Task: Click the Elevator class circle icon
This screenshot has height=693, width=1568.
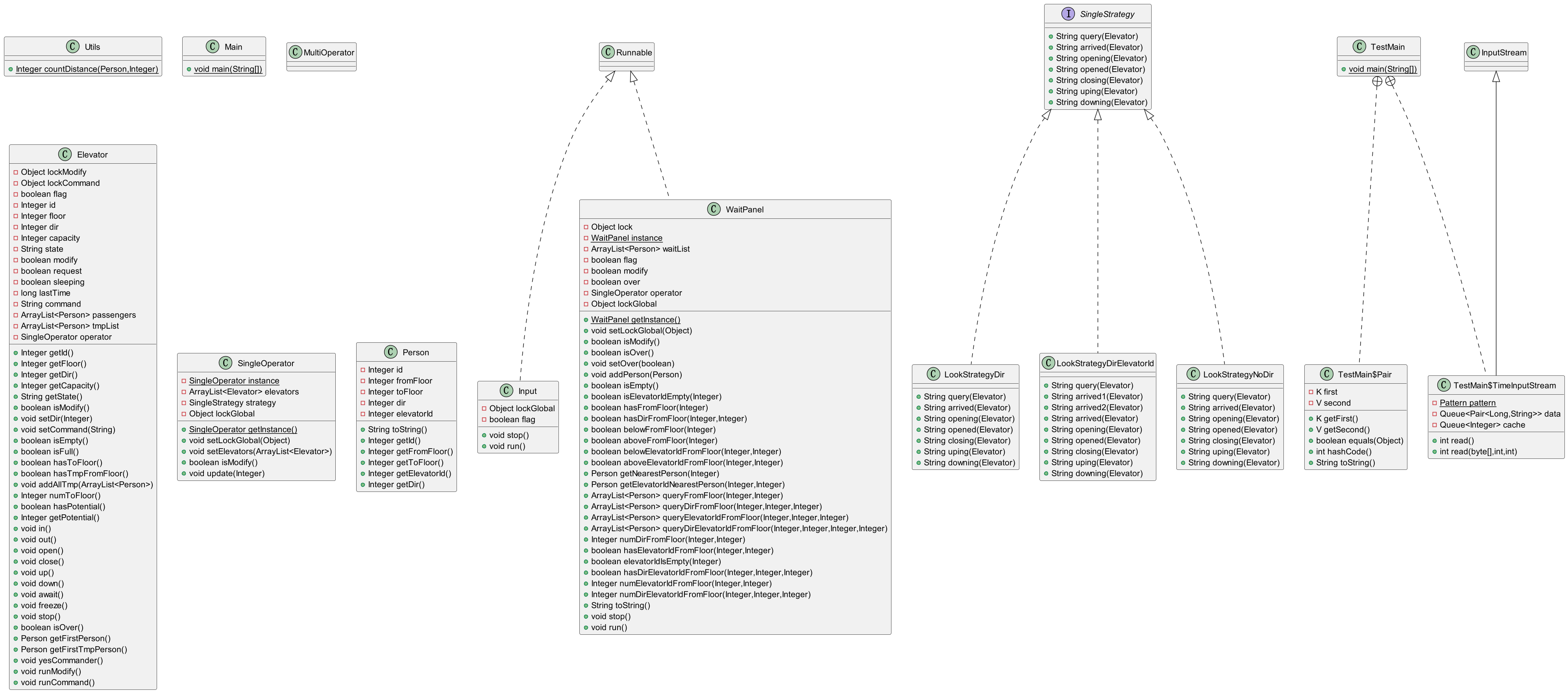Action: [x=65, y=155]
